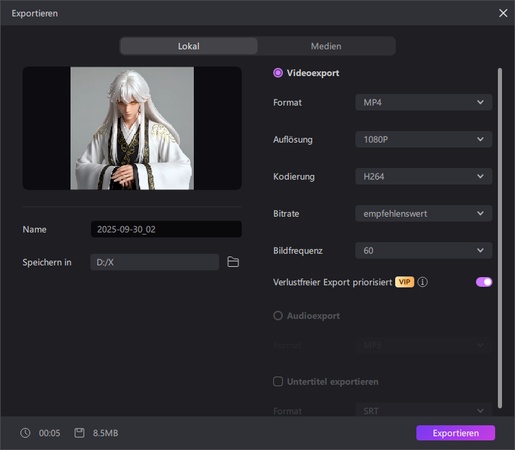The height and width of the screenshot is (450, 515).
Task: Open the Auflösung dropdown showing 1080P
Action: (423, 139)
